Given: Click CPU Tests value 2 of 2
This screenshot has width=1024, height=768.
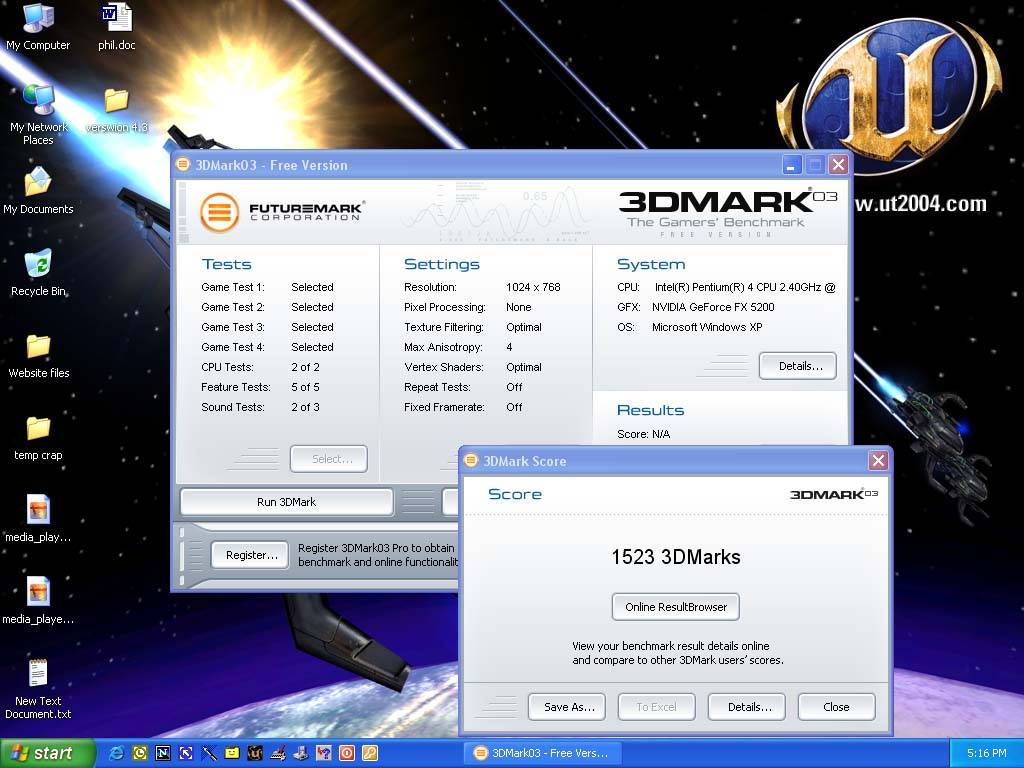Looking at the screenshot, I should click(306, 367).
